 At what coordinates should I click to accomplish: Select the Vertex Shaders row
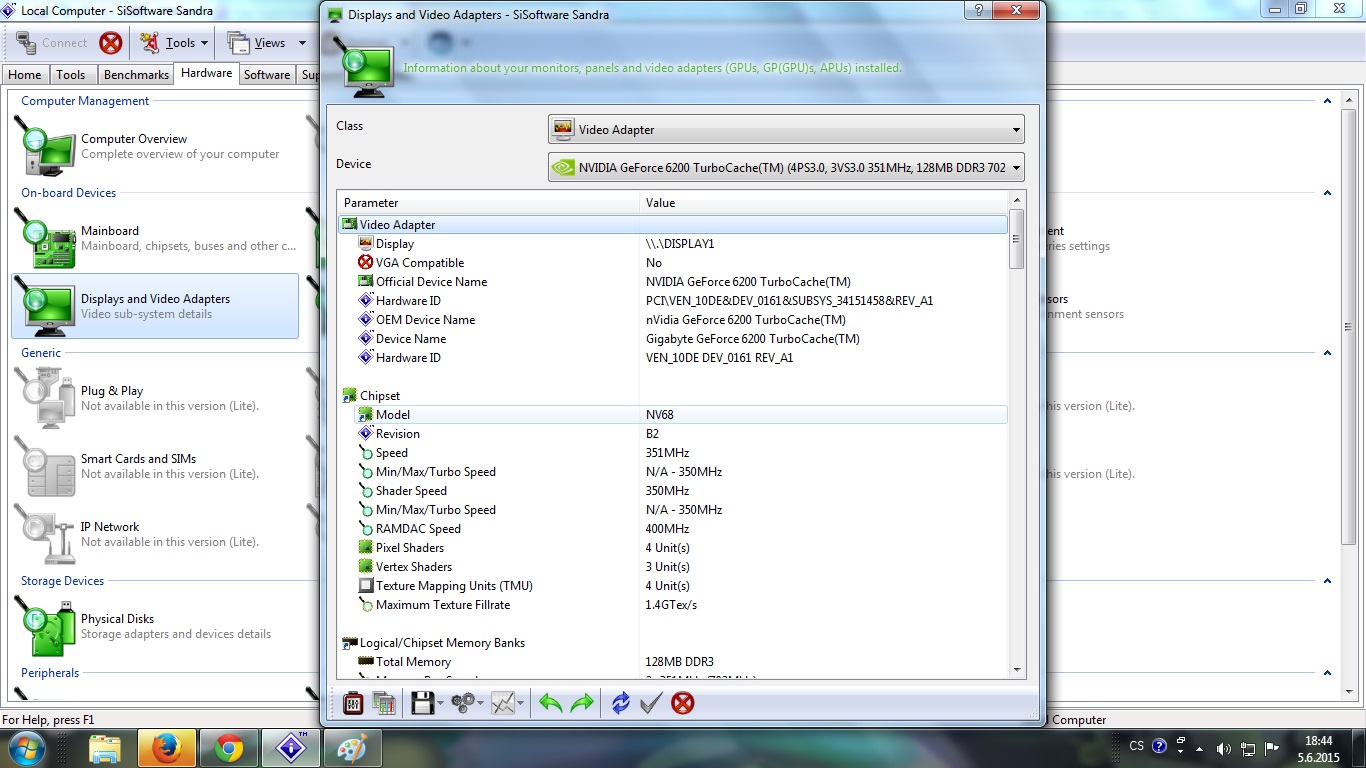(673, 567)
